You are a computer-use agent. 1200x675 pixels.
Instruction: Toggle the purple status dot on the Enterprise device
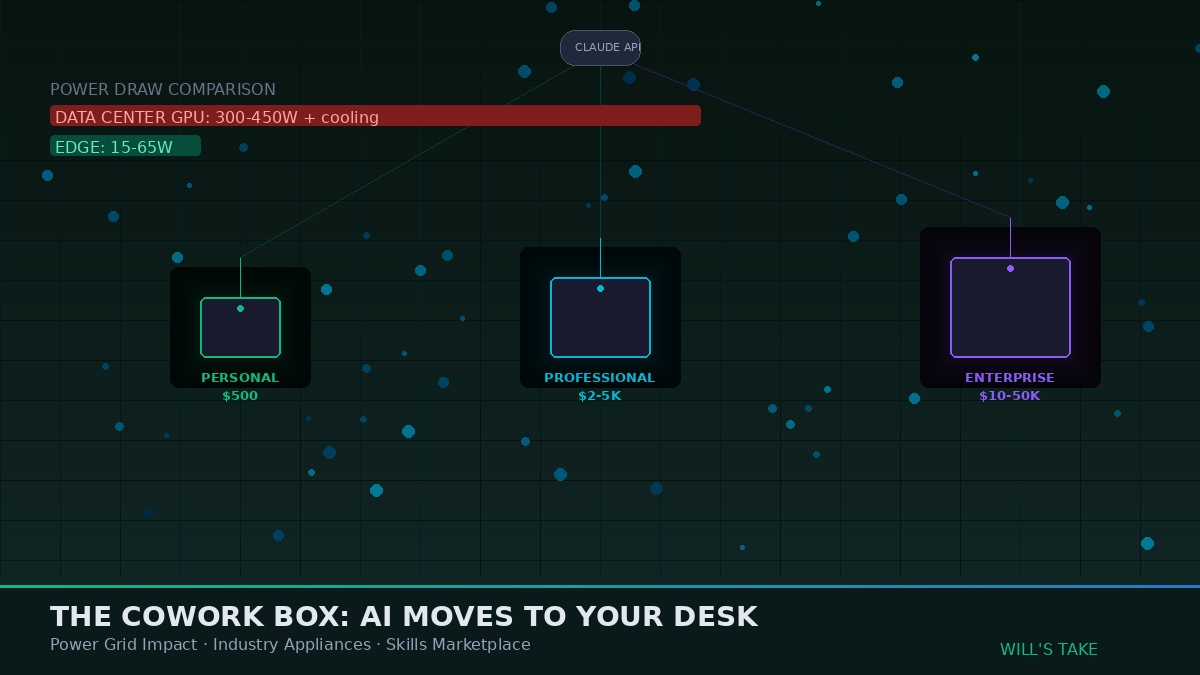tap(1010, 268)
